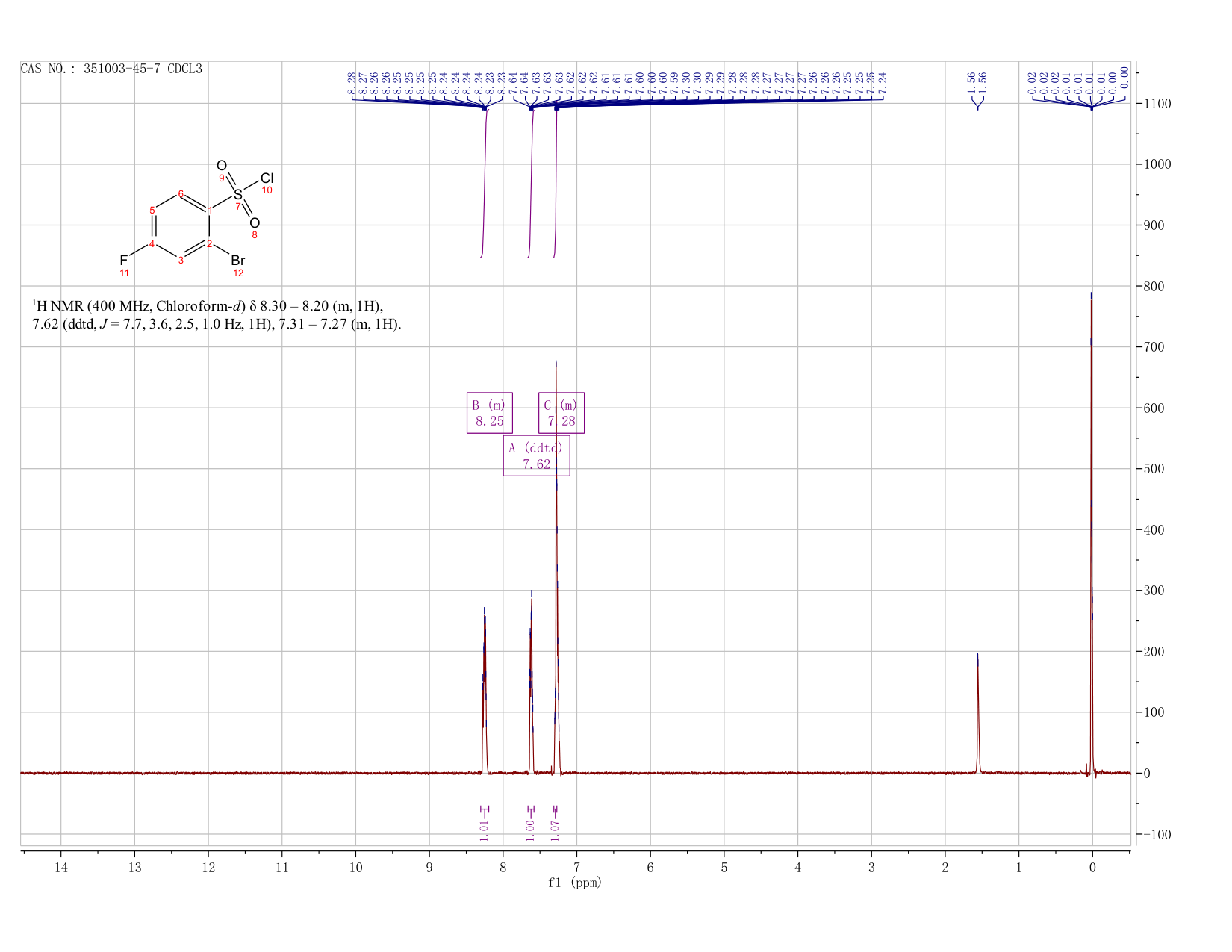
Task: Click the sulfur atom labeled 7
Action: (x=237, y=195)
